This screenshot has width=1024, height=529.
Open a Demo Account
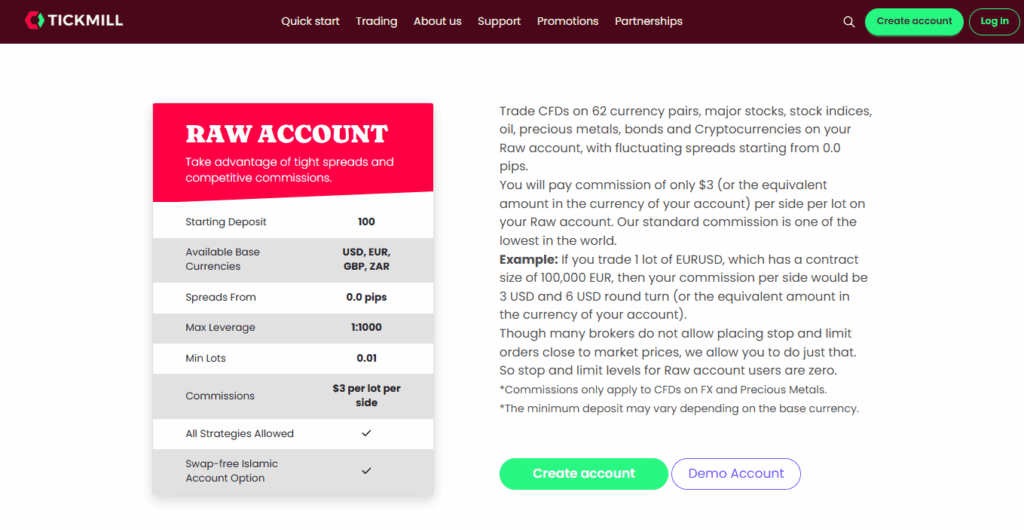[x=736, y=473]
